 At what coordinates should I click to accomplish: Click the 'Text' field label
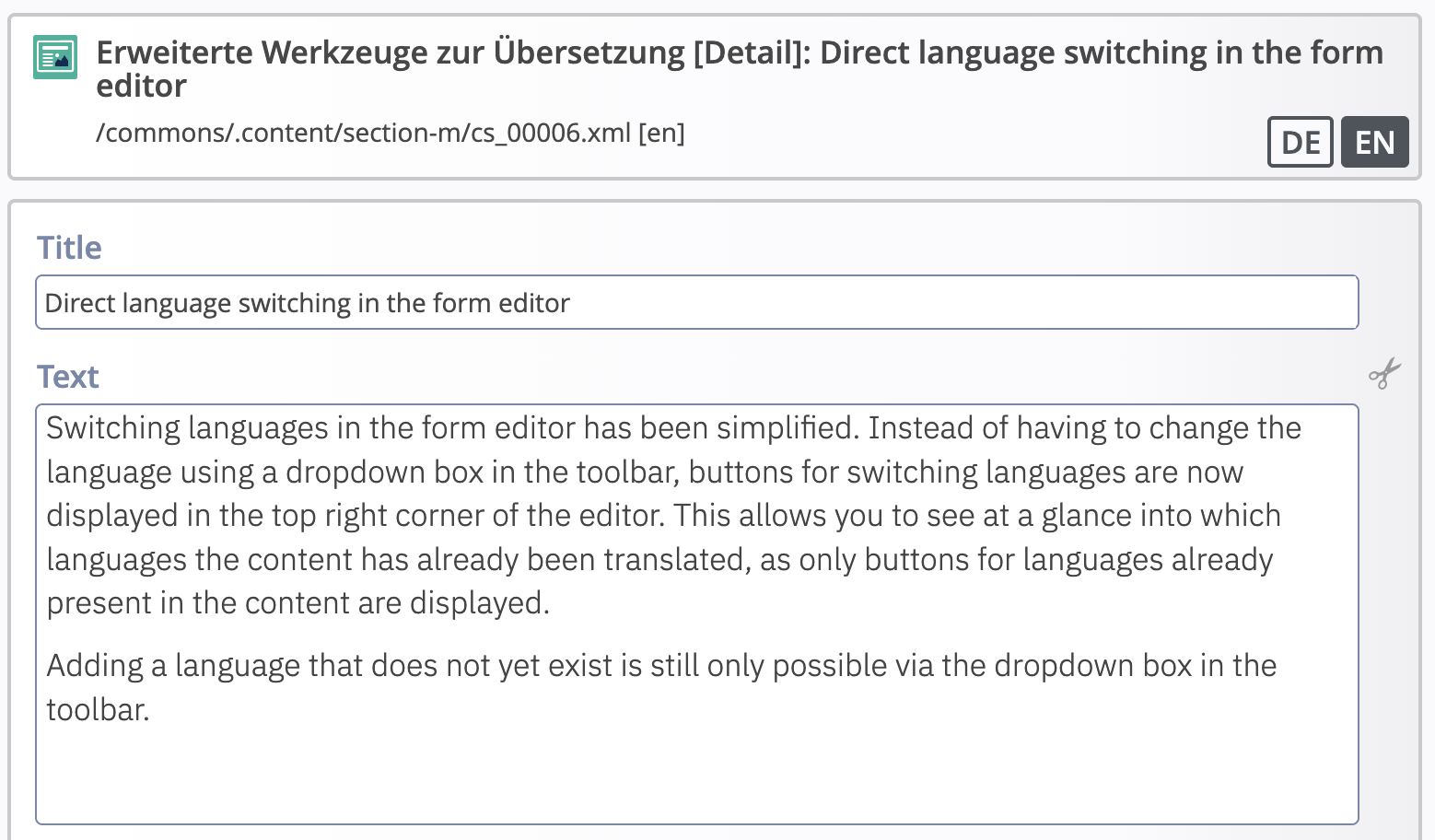click(x=68, y=376)
